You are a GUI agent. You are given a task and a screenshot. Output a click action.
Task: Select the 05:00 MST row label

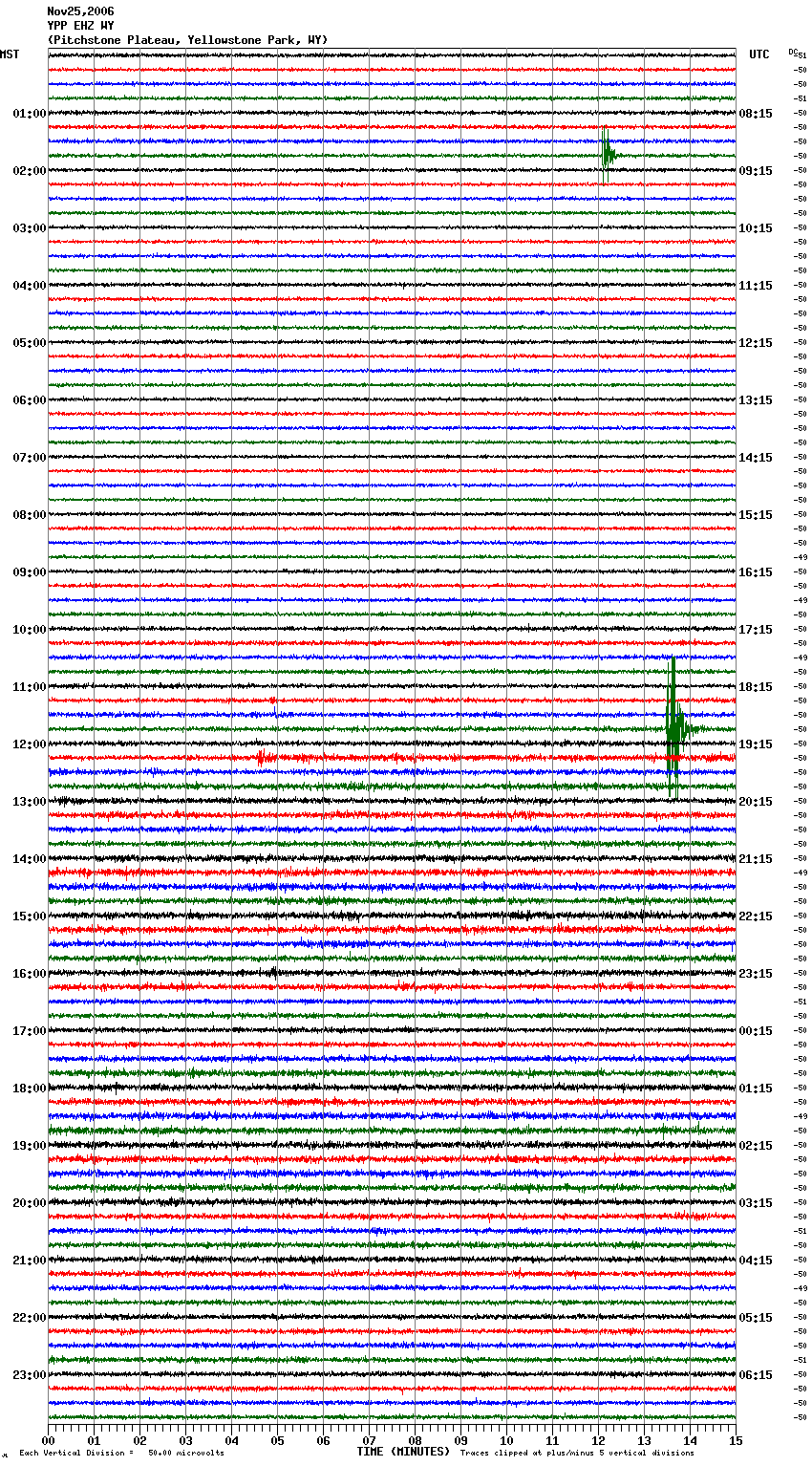[x=30, y=343]
